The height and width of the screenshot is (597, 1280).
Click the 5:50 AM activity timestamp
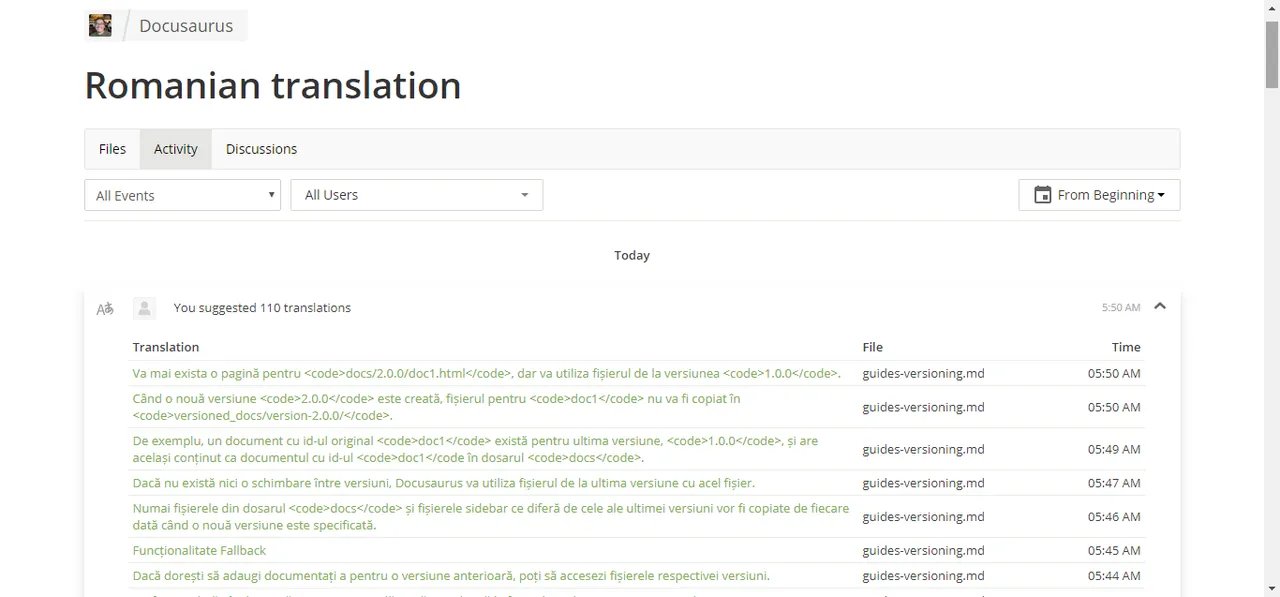(x=1121, y=308)
